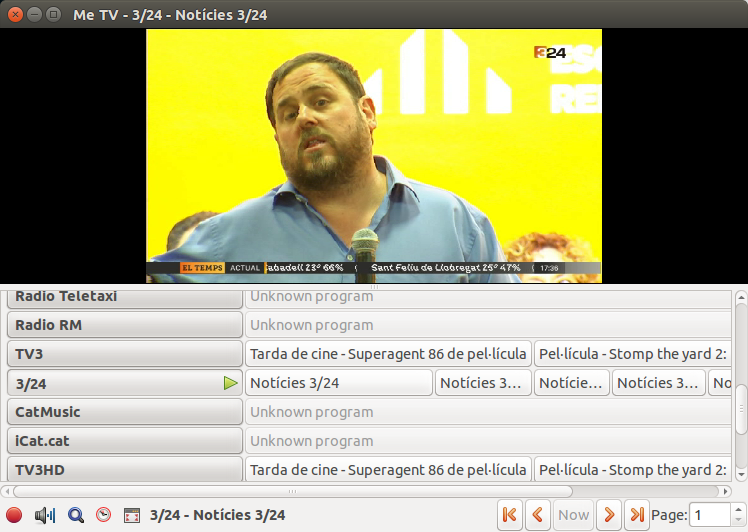Click the red record button
The height and width of the screenshot is (532, 748).
tap(14, 515)
